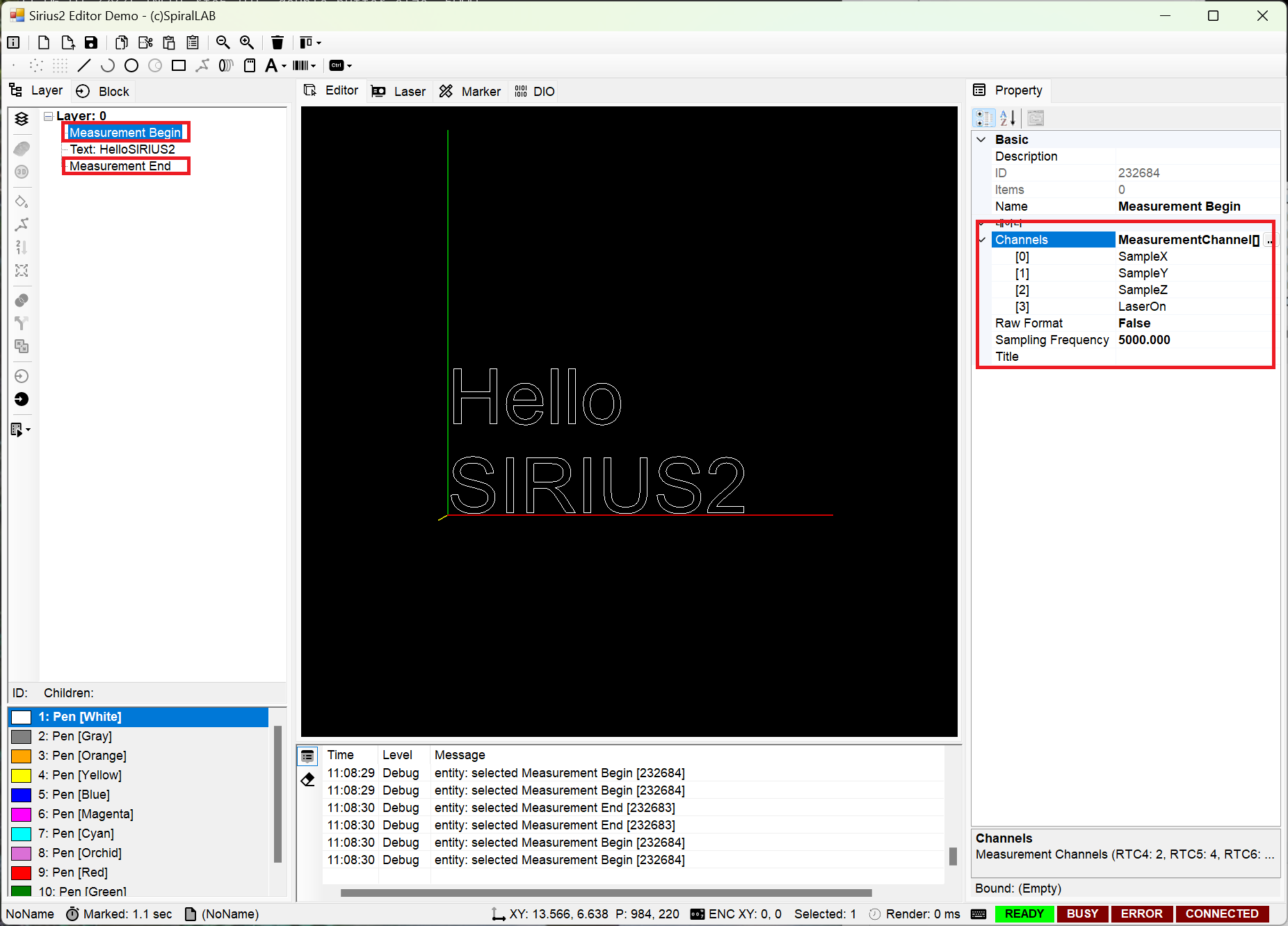
Task: Click the info/about icon in the top toolbar
Action: click(13, 42)
